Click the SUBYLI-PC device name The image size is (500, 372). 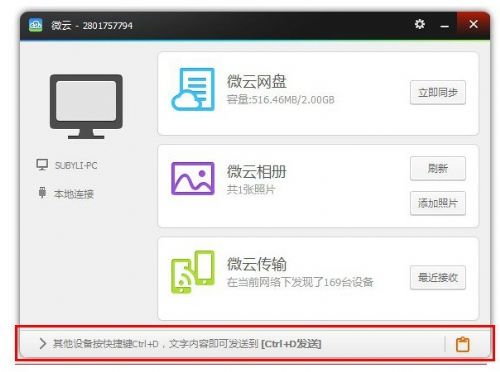[x=76, y=165]
